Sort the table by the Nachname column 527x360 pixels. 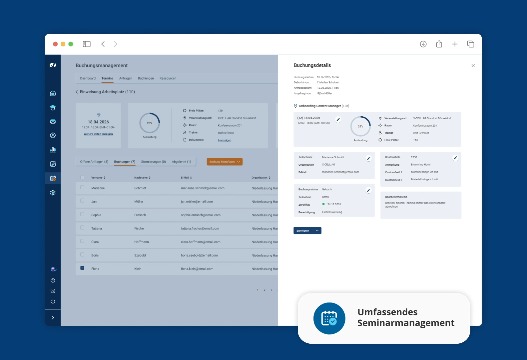(x=142, y=177)
